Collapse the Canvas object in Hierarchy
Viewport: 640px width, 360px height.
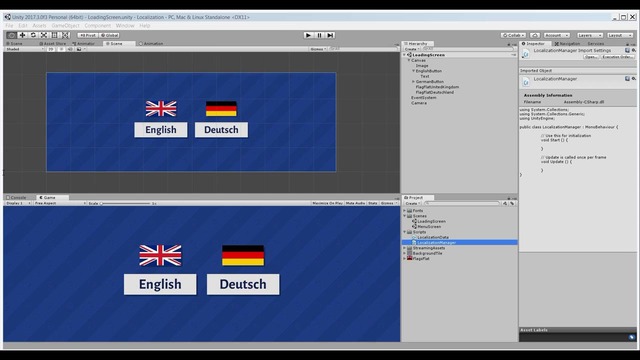409,60
